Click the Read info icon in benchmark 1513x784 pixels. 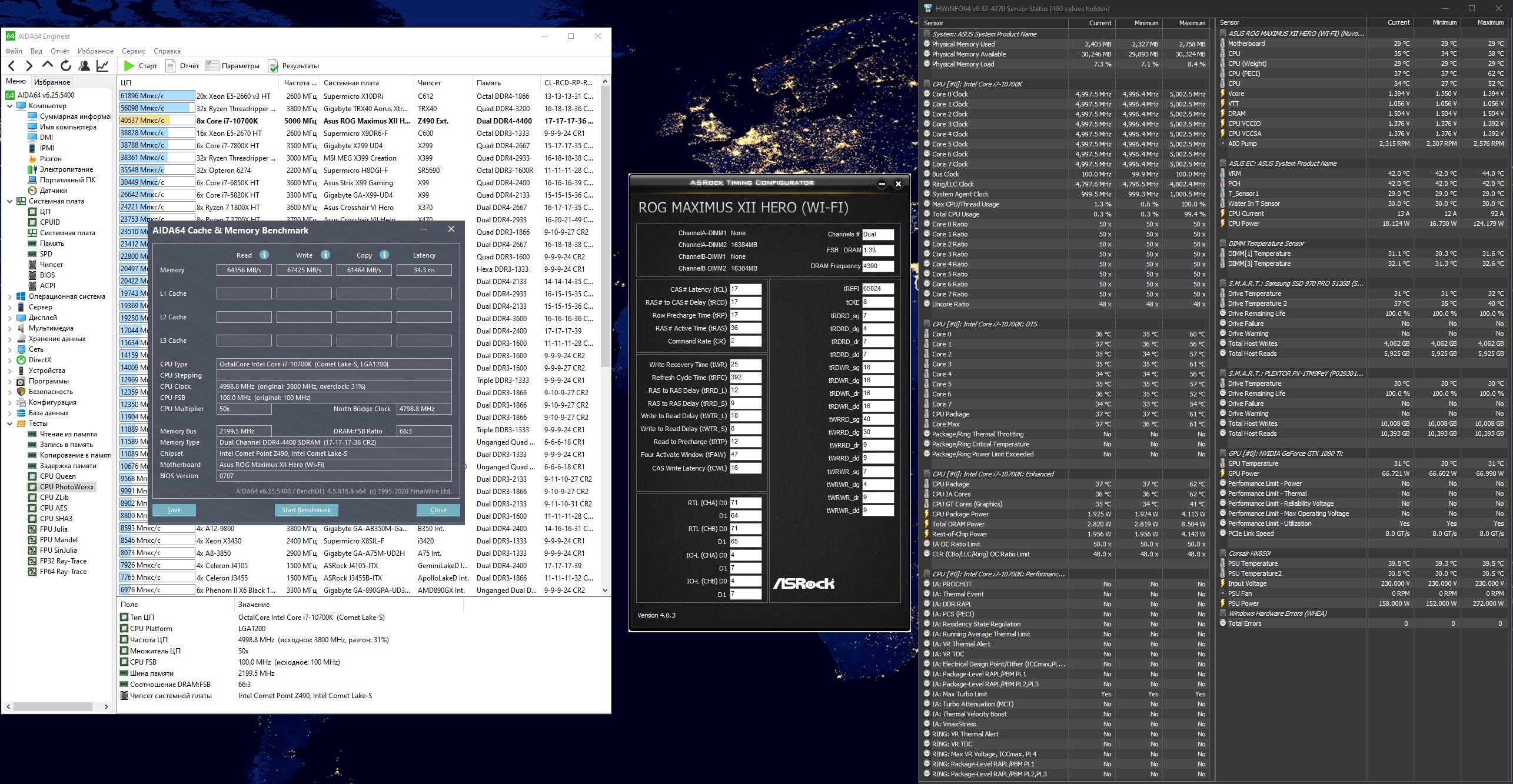coord(264,255)
